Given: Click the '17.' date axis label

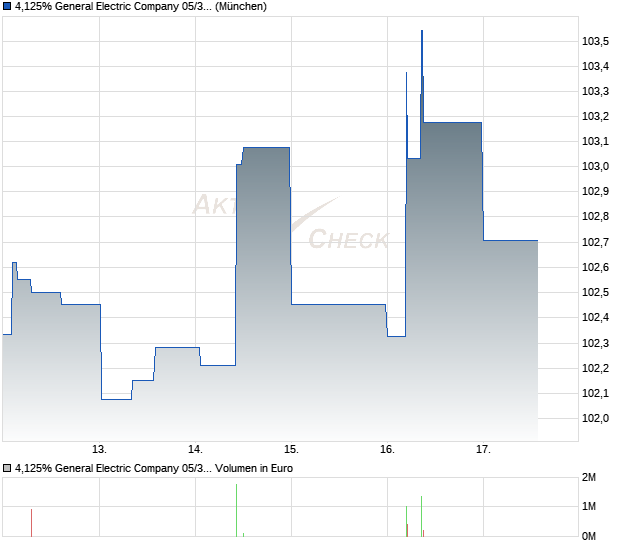Looking at the screenshot, I should click(x=483, y=450).
